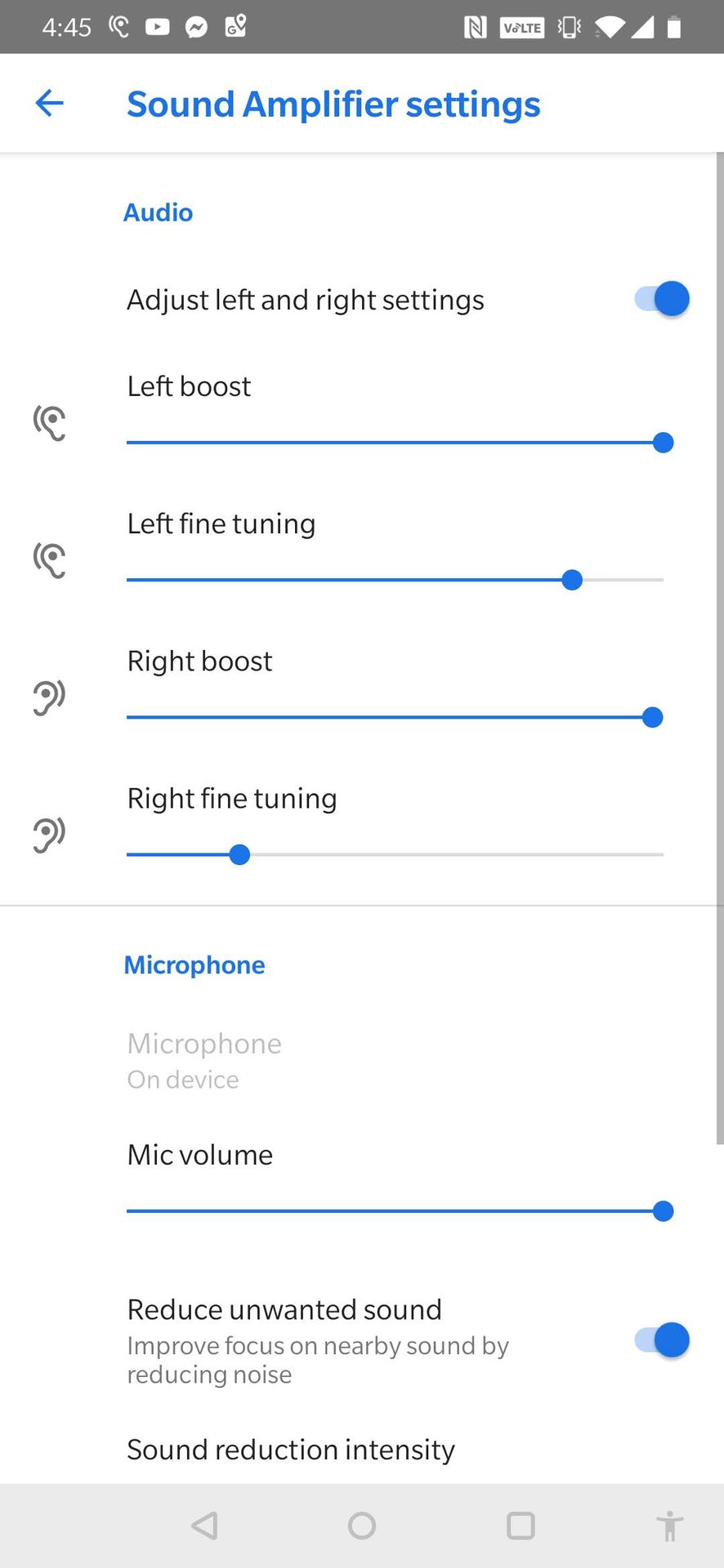Image resolution: width=724 pixels, height=1568 pixels.
Task: Tap the YouTube notification icon in status bar
Action: (158, 27)
